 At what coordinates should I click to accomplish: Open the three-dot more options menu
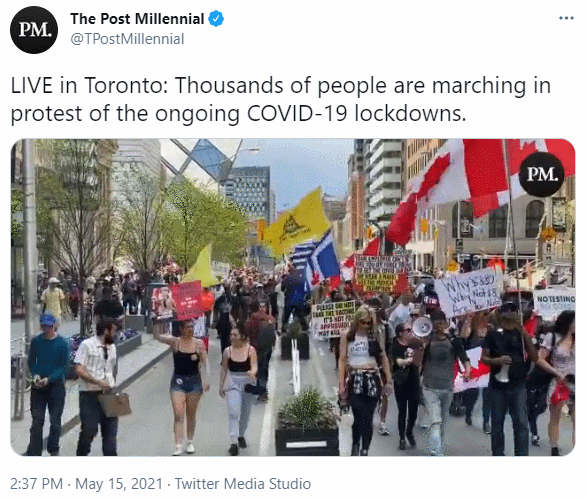tap(566, 18)
